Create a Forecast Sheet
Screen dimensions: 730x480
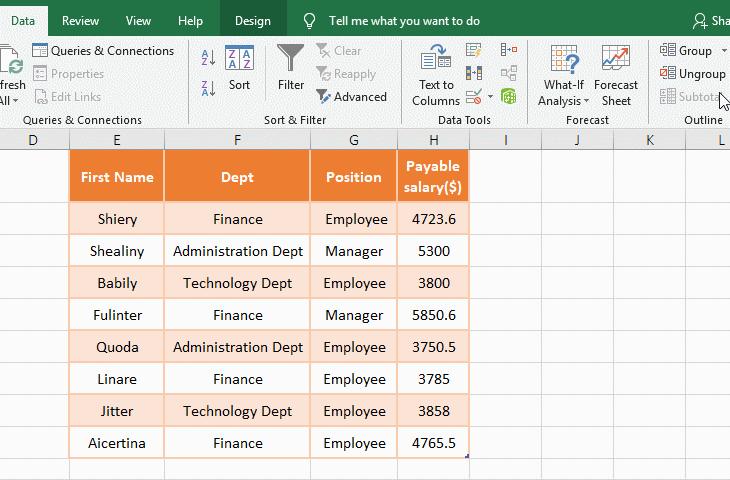[x=616, y=75]
